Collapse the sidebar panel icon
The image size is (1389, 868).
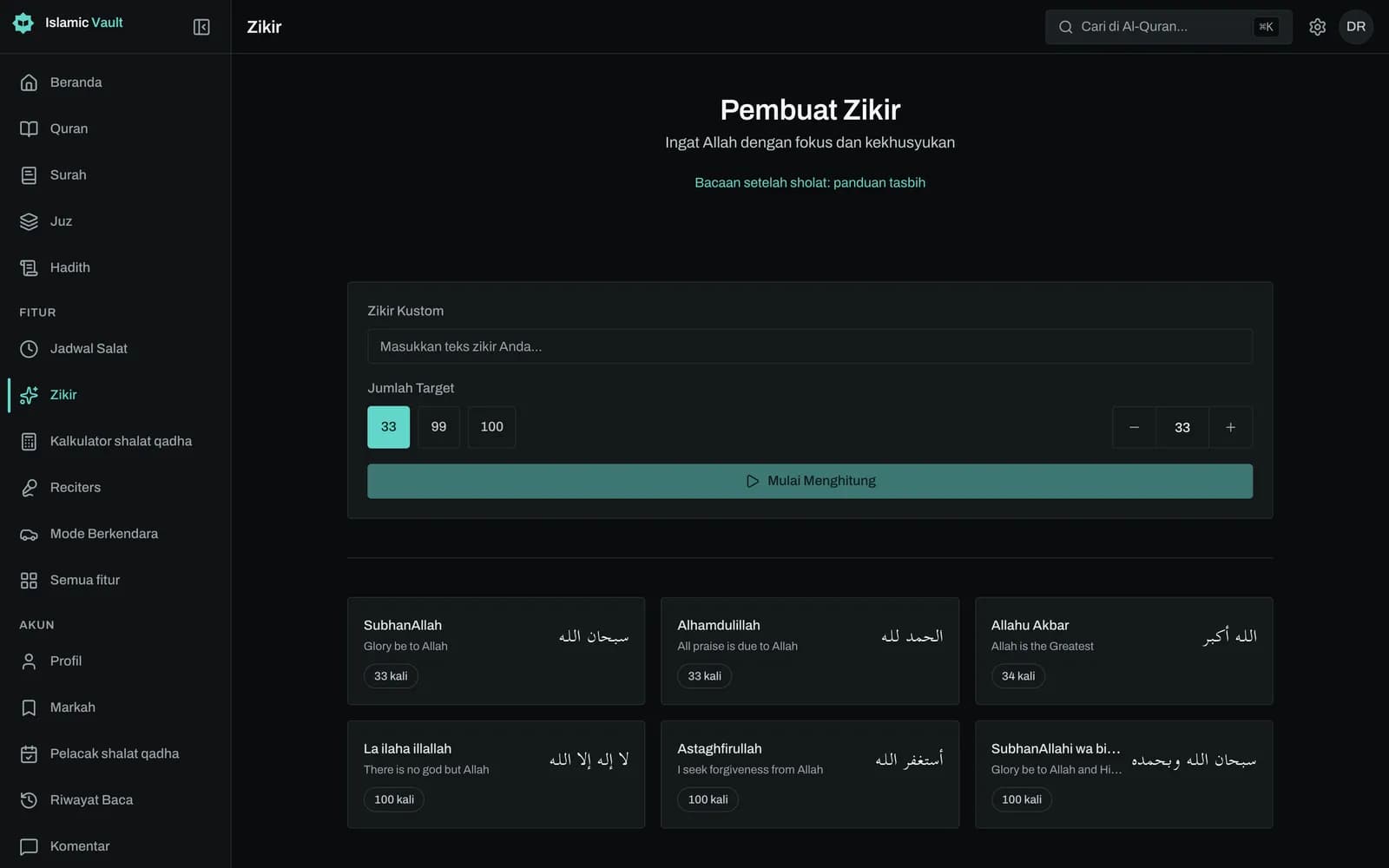201,27
